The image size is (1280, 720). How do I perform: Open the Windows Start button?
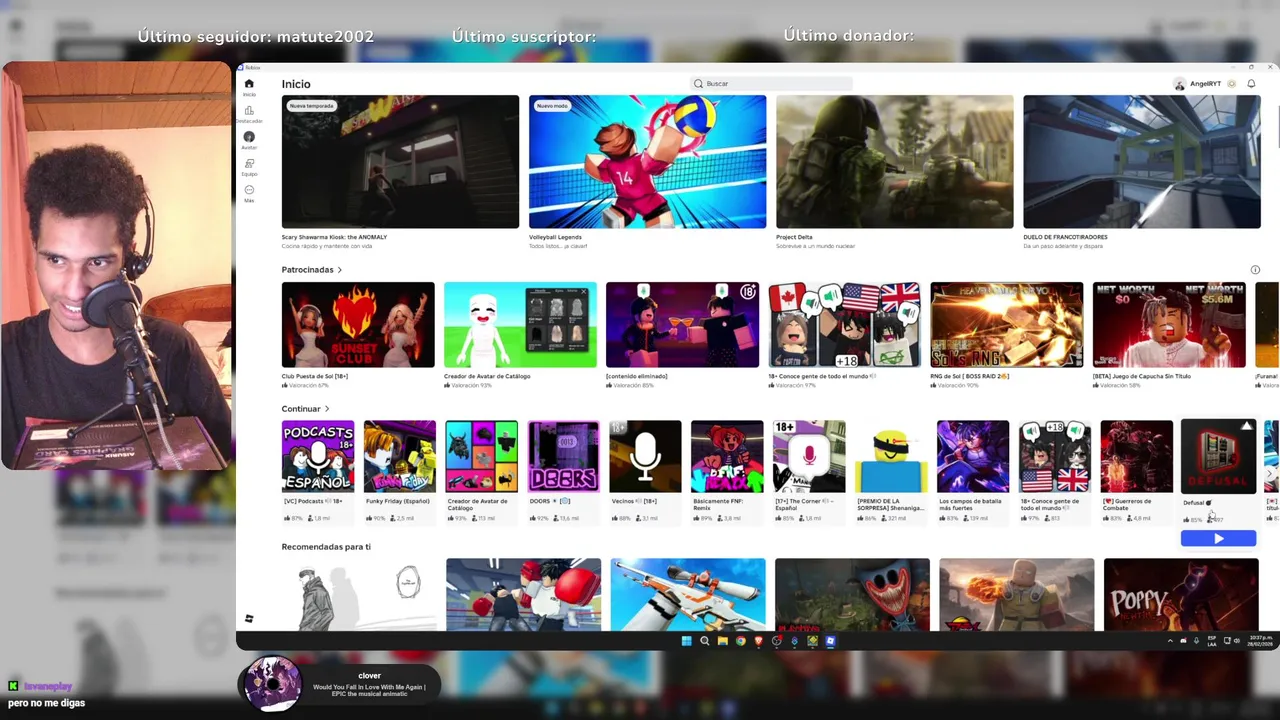(686, 641)
